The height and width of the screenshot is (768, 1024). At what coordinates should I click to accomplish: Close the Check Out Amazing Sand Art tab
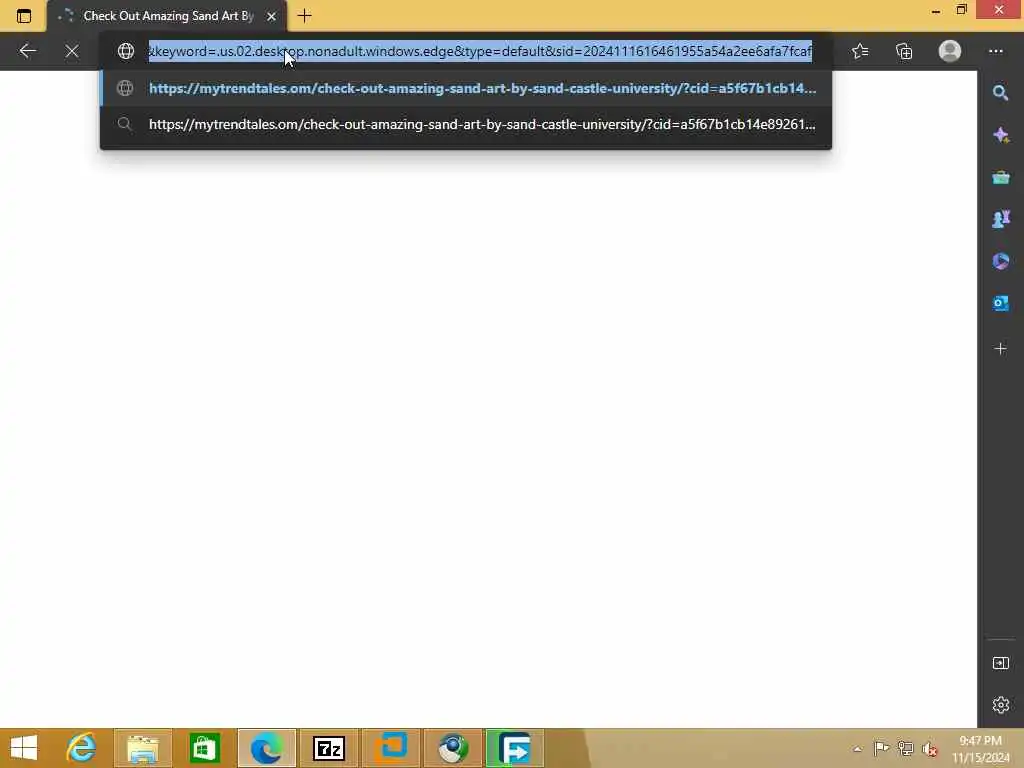point(271,16)
